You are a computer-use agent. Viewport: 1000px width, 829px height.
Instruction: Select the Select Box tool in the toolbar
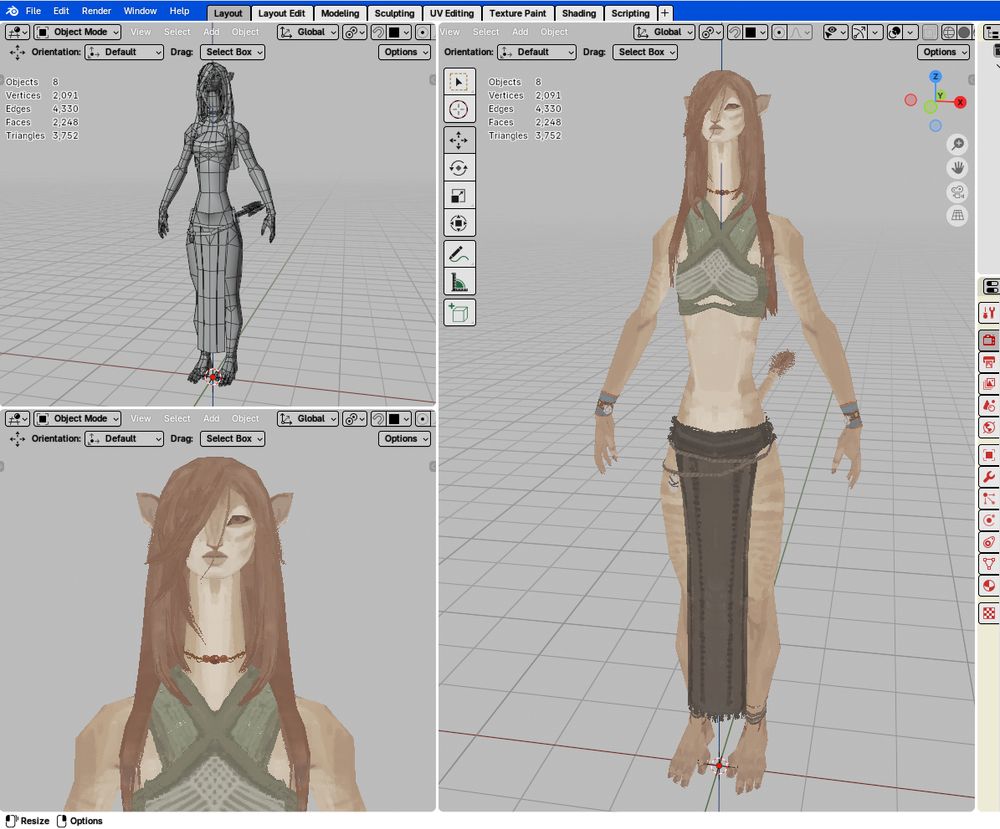click(459, 82)
